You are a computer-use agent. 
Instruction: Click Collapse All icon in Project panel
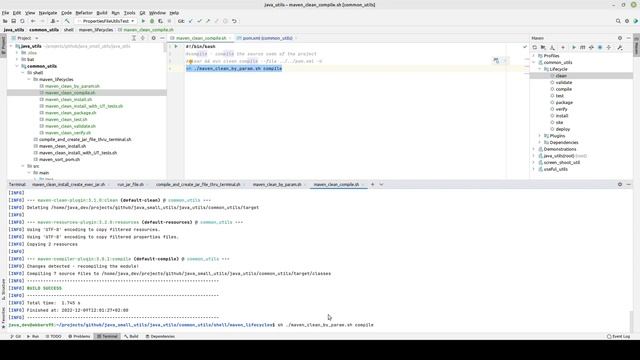click(142, 38)
